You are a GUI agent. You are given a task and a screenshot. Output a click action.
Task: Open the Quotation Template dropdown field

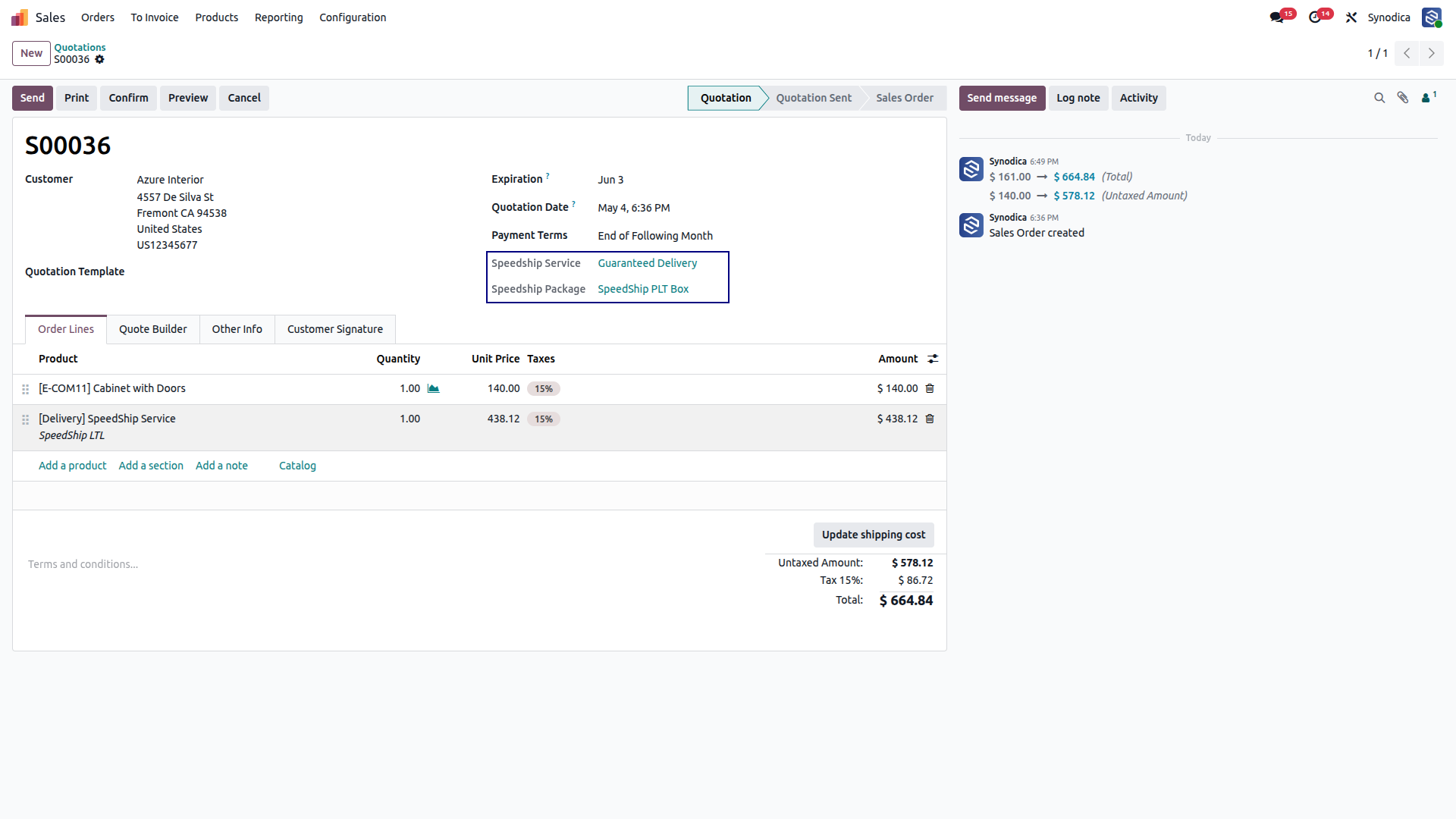coord(303,271)
